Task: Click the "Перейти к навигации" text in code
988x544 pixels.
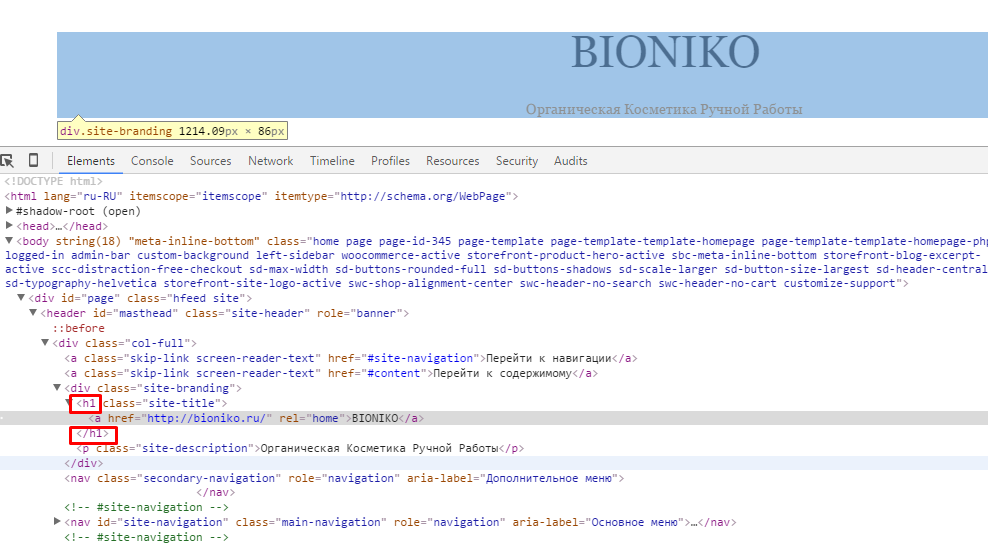Action: (x=549, y=358)
